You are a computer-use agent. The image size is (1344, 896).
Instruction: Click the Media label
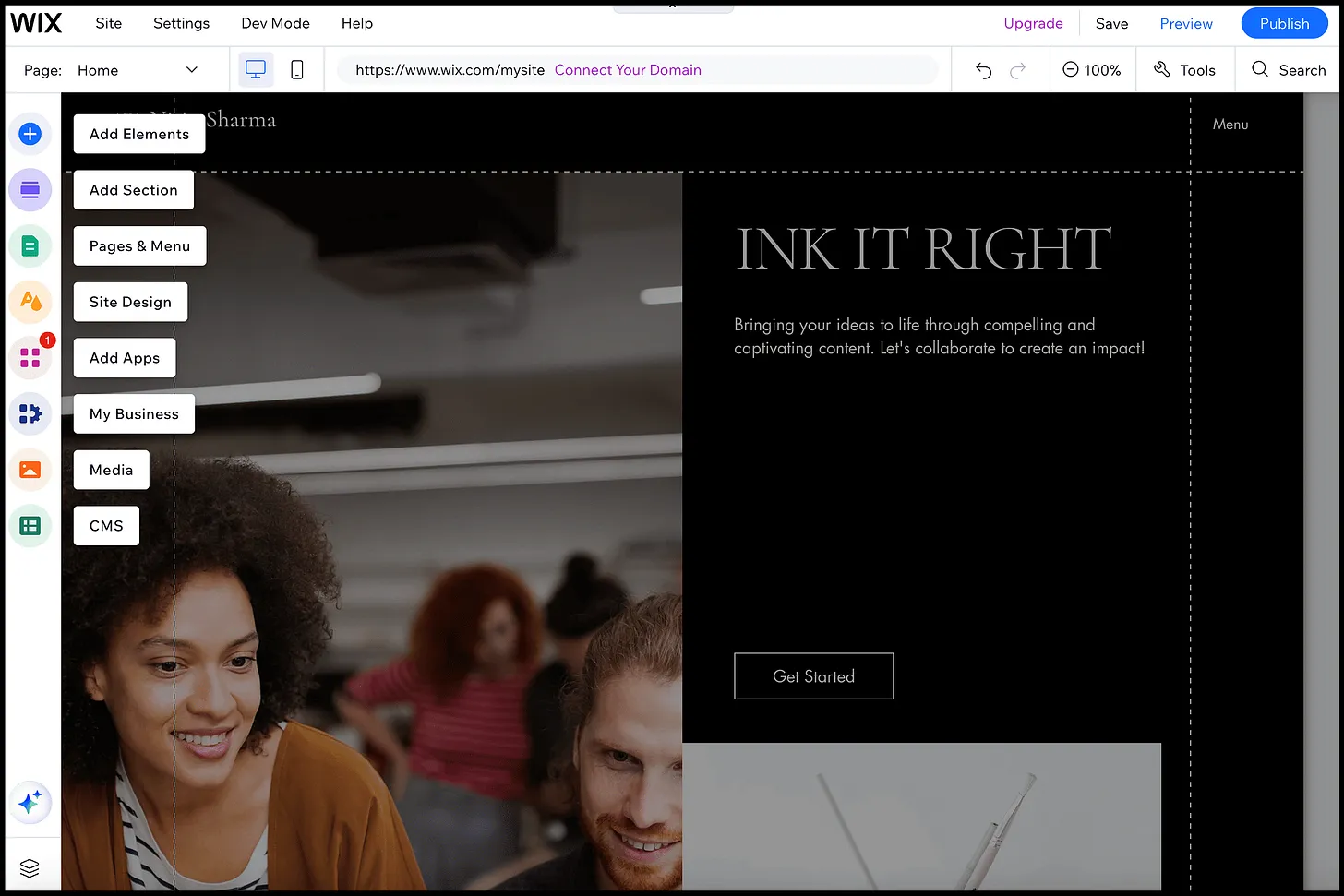[x=111, y=470]
